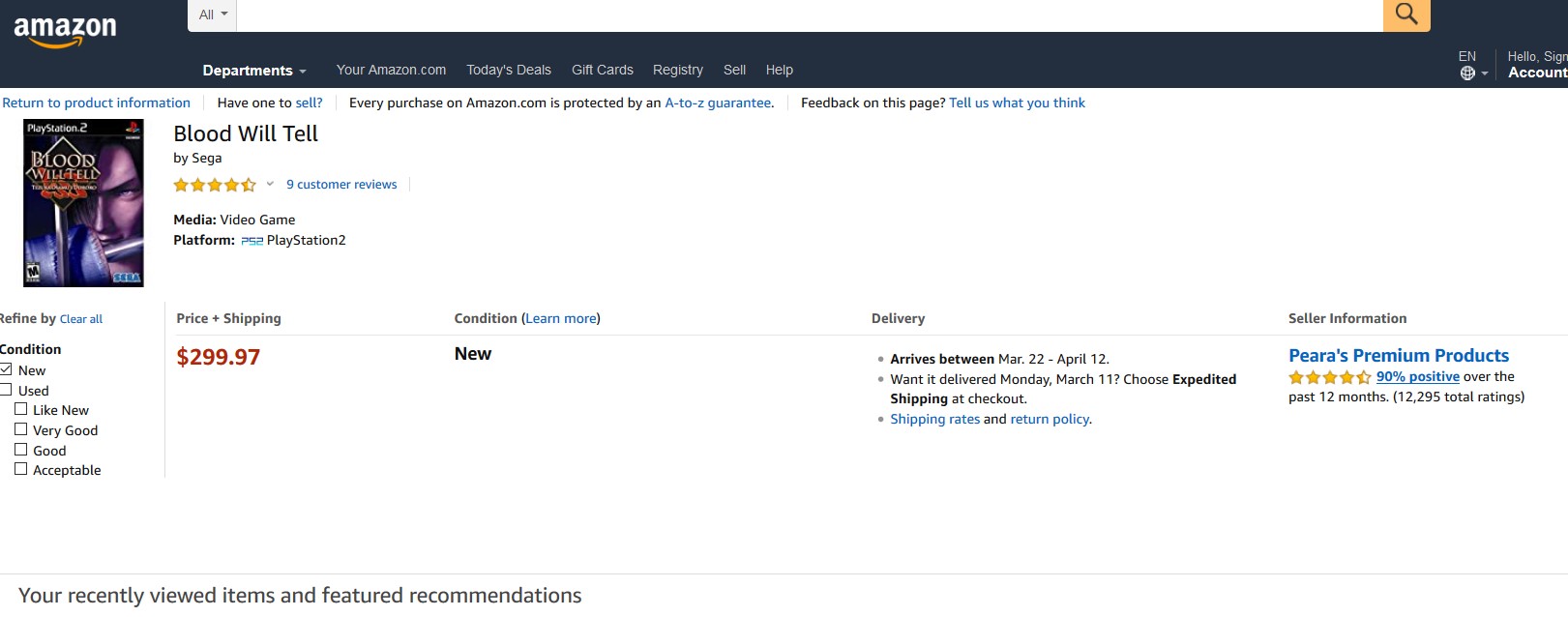Click 'Tell us what you think'
This screenshot has height=617, width=1568.
(x=1017, y=103)
